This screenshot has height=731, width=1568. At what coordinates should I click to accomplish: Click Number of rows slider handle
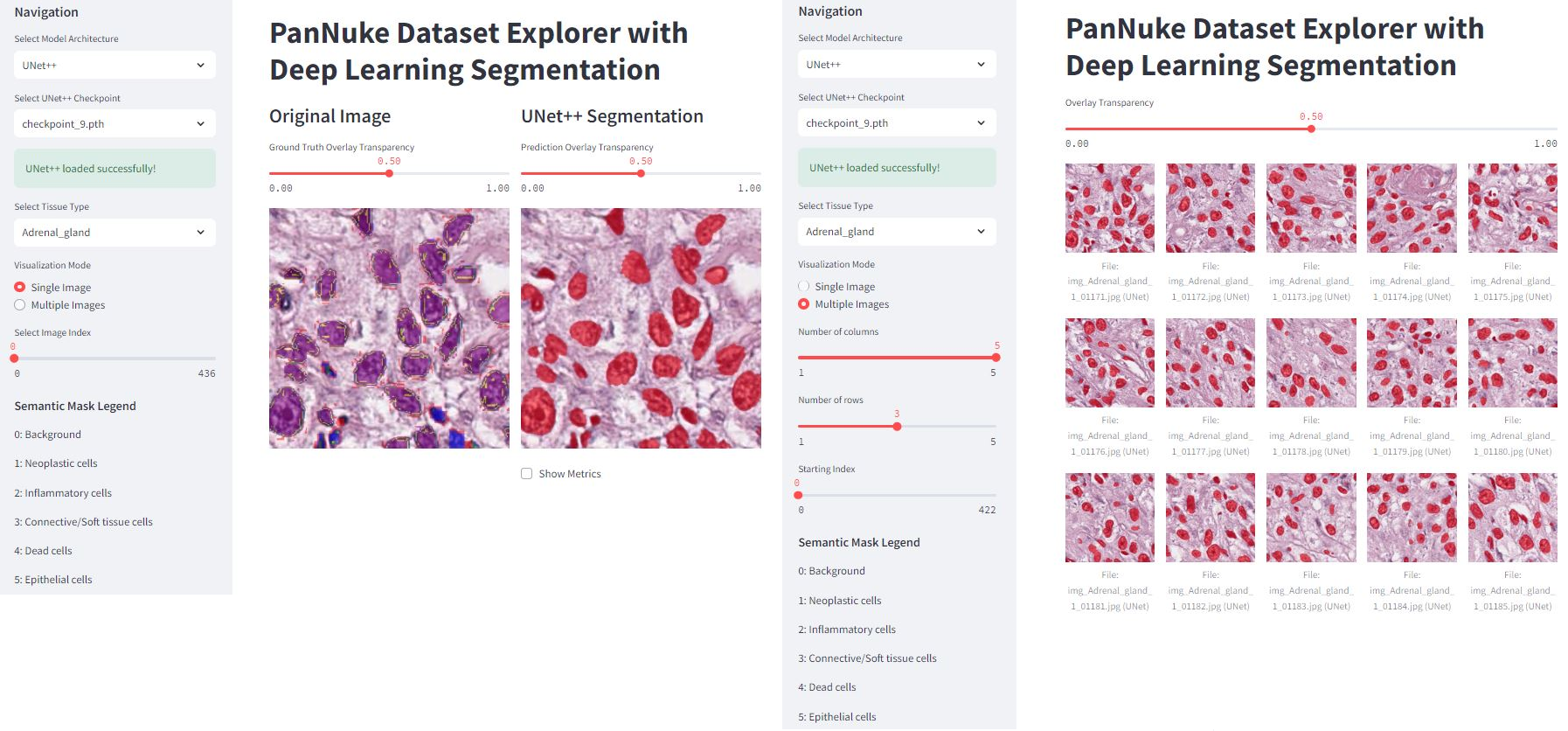click(x=897, y=427)
